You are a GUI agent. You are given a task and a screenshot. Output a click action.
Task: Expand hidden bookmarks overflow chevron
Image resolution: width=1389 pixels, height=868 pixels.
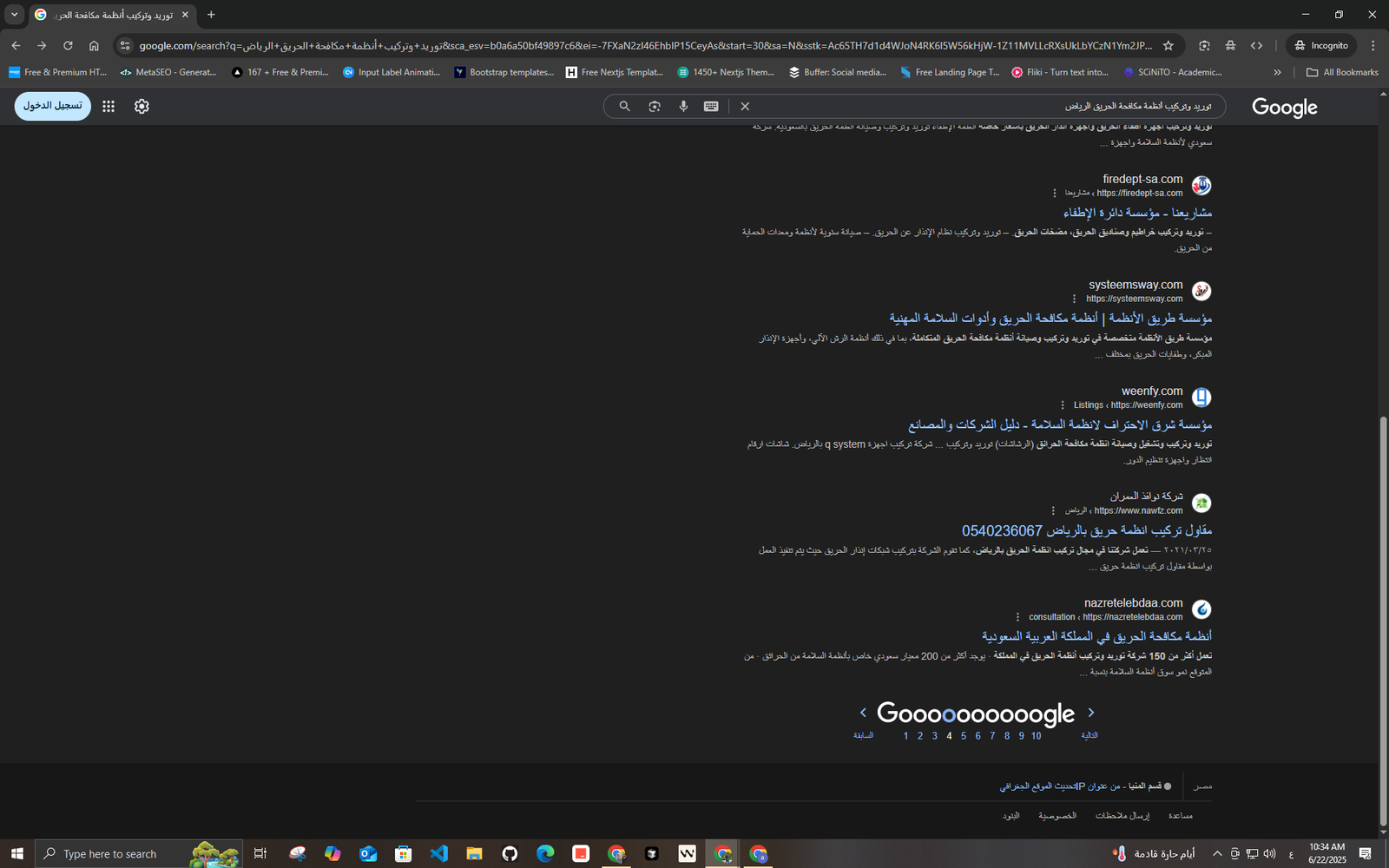(1277, 72)
